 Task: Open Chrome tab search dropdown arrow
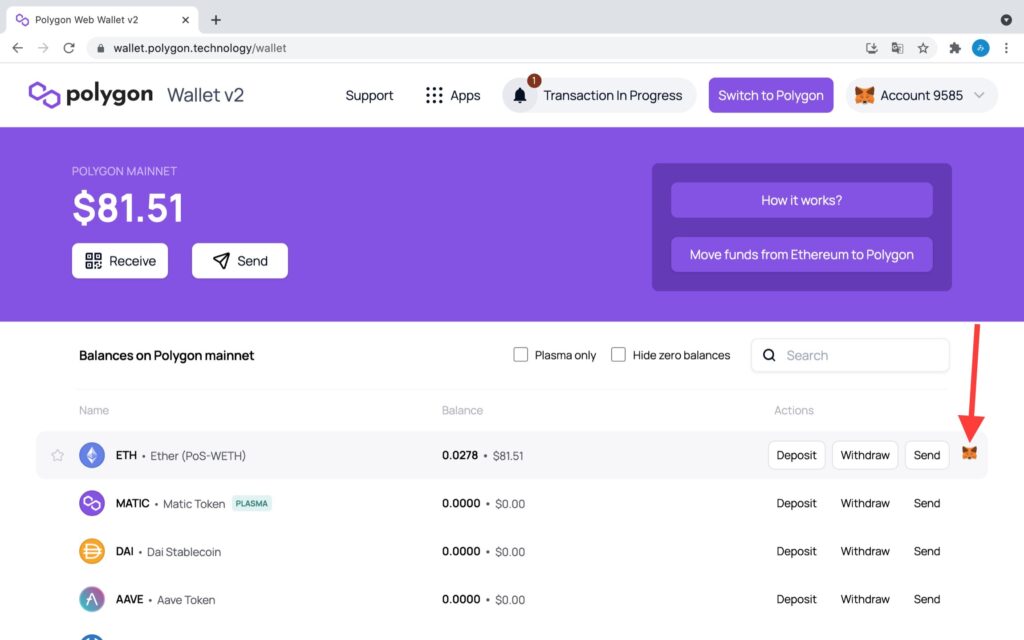[x=1006, y=20]
